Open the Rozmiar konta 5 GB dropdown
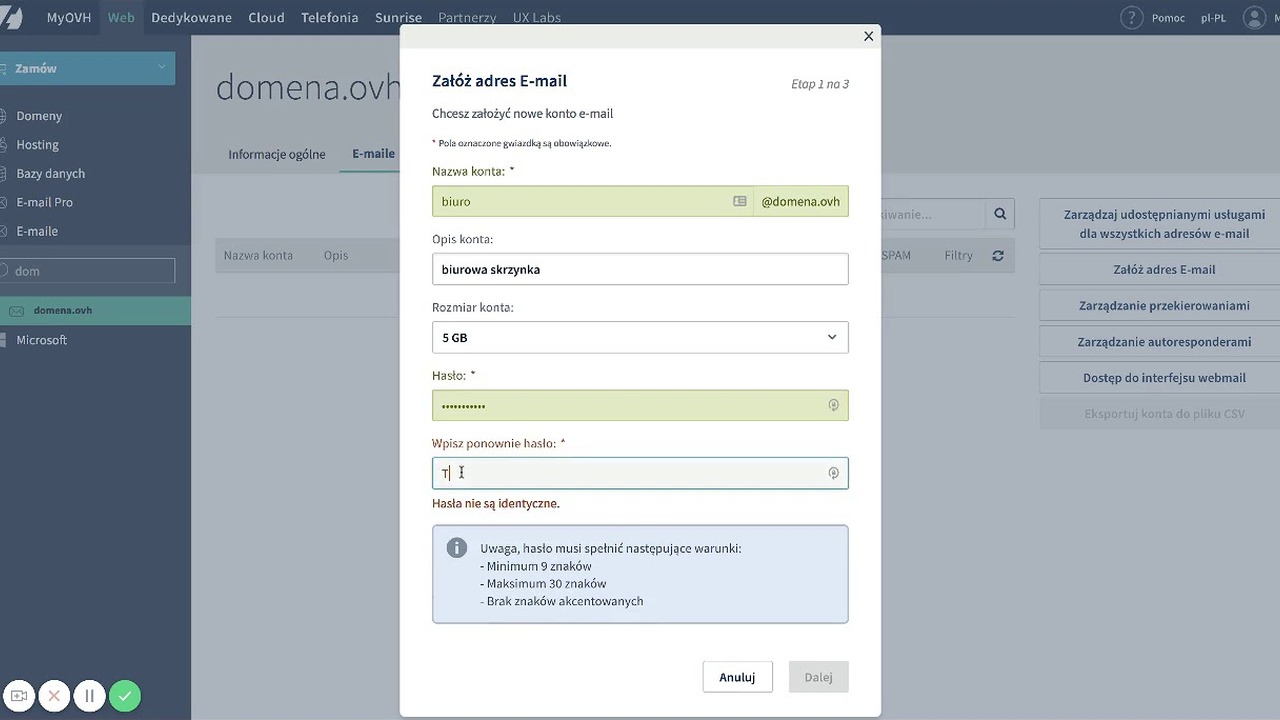The image size is (1280, 720). coord(640,337)
